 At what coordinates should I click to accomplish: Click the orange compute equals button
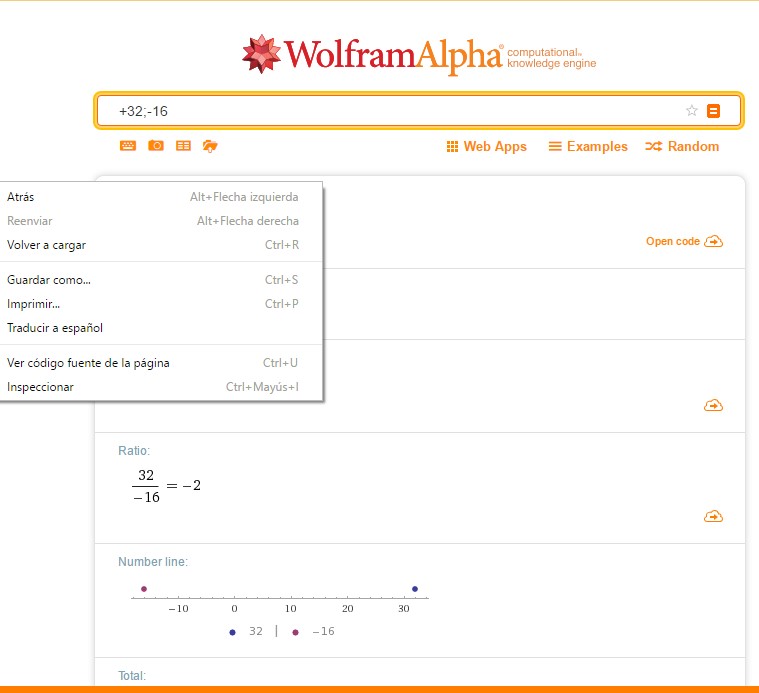[713, 111]
